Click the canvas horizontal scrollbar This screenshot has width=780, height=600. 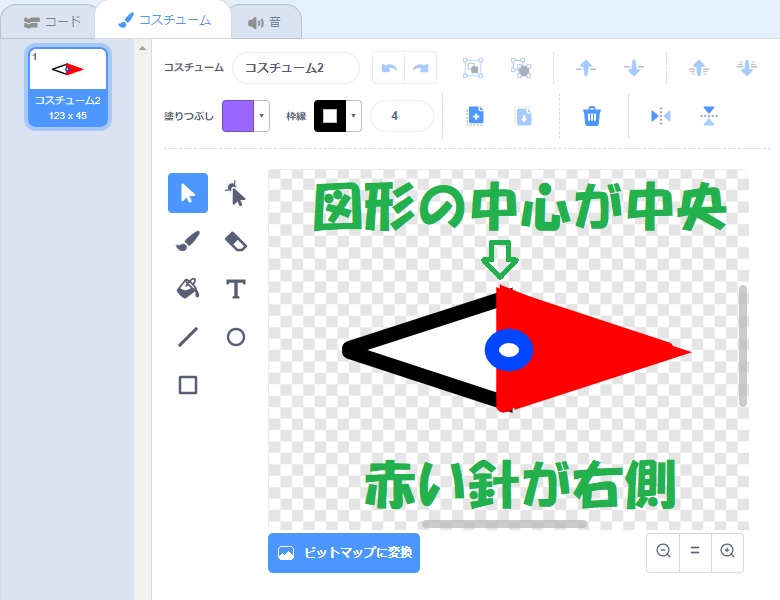point(504,524)
